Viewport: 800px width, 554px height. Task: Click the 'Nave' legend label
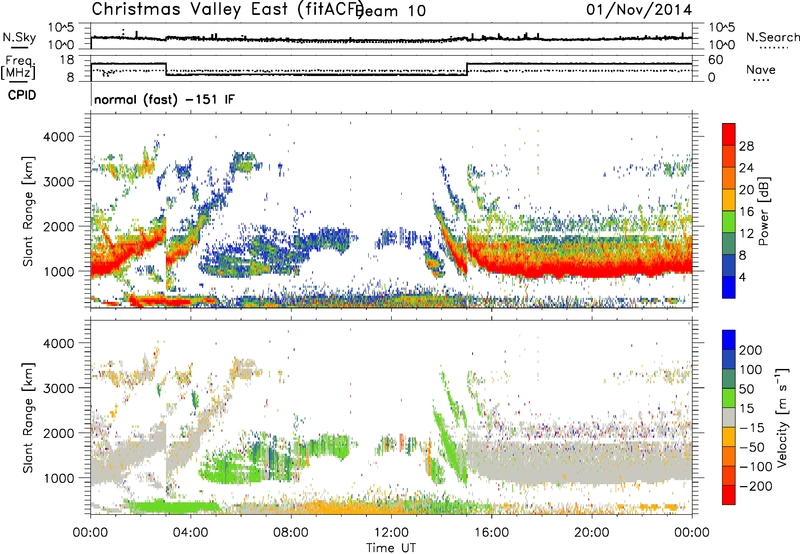(761, 69)
